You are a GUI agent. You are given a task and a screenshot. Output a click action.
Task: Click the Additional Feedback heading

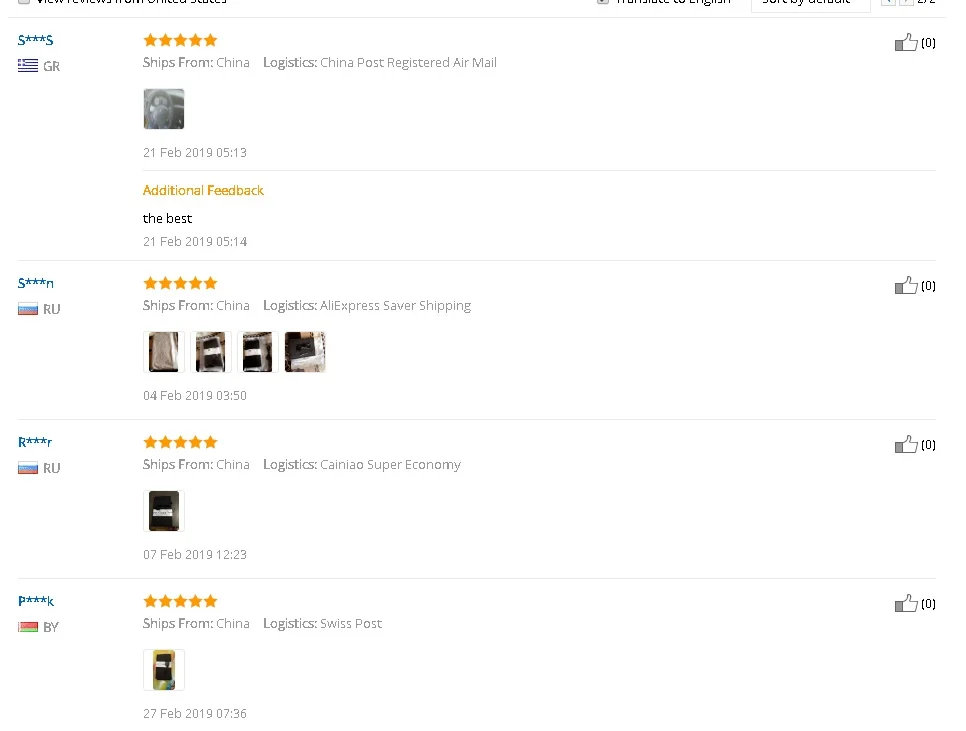pyautogui.click(x=203, y=190)
